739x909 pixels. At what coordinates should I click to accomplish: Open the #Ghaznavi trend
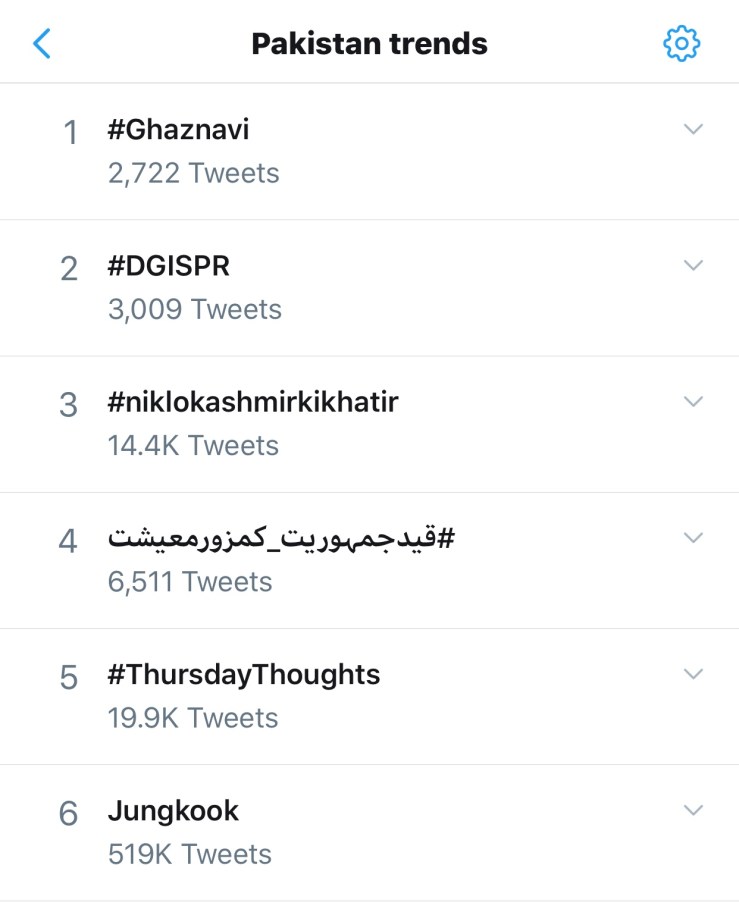point(179,130)
